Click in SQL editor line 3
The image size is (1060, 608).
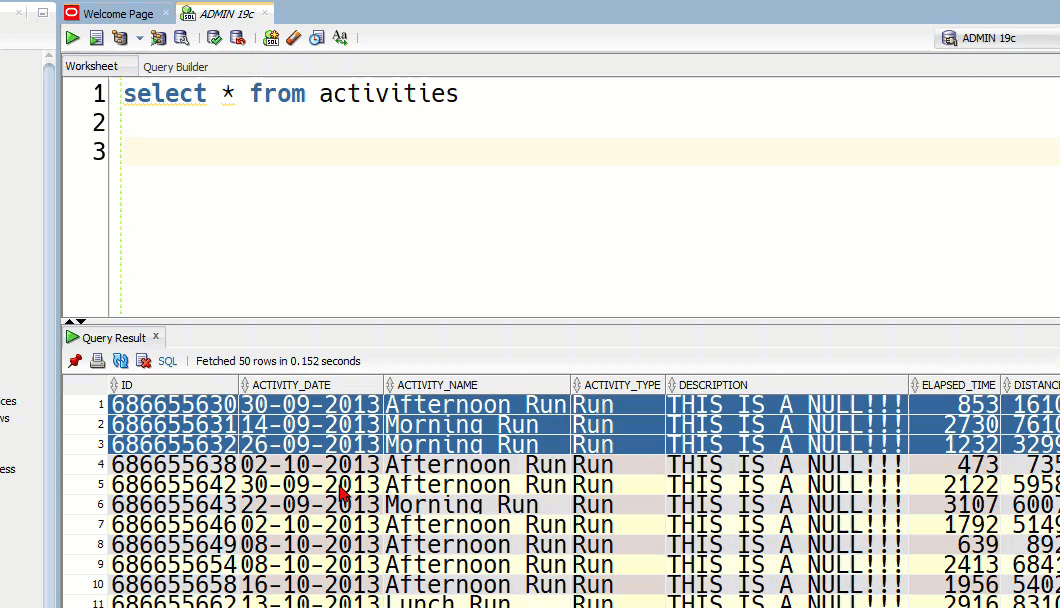500,152
